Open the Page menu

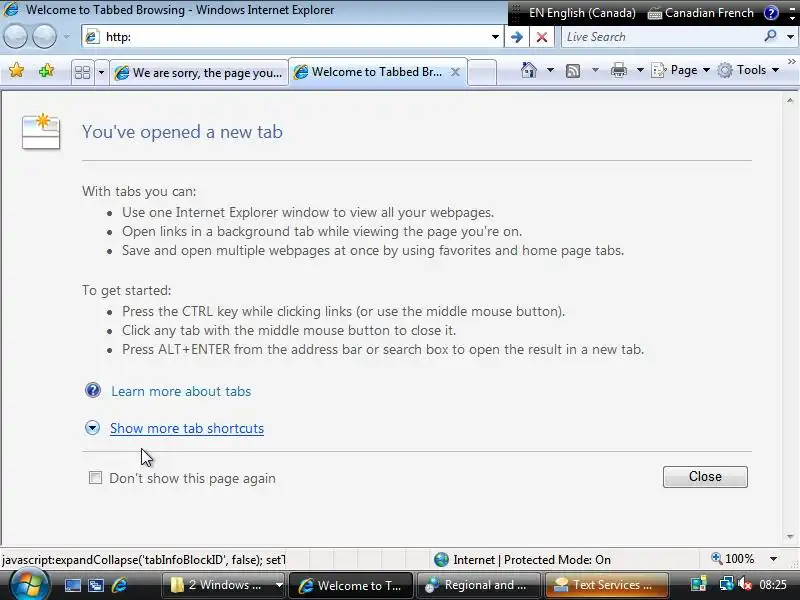681,70
